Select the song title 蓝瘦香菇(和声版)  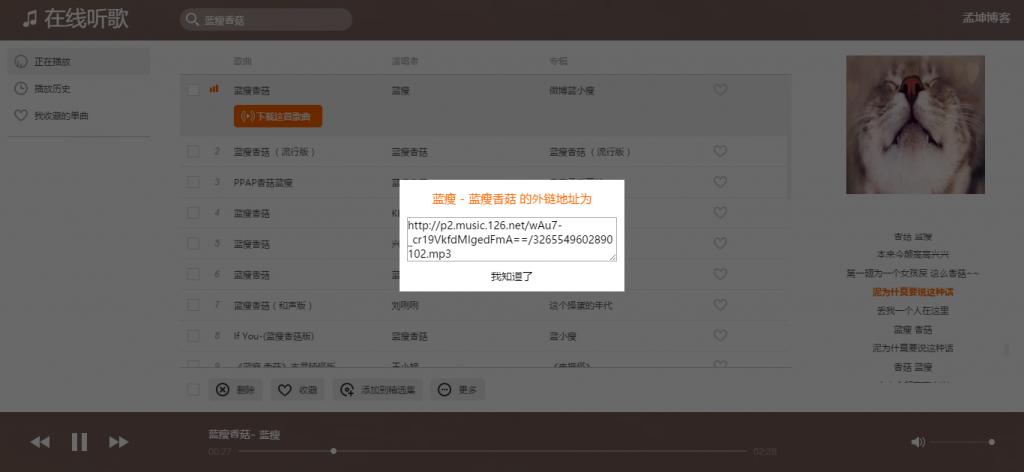(274, 305)
